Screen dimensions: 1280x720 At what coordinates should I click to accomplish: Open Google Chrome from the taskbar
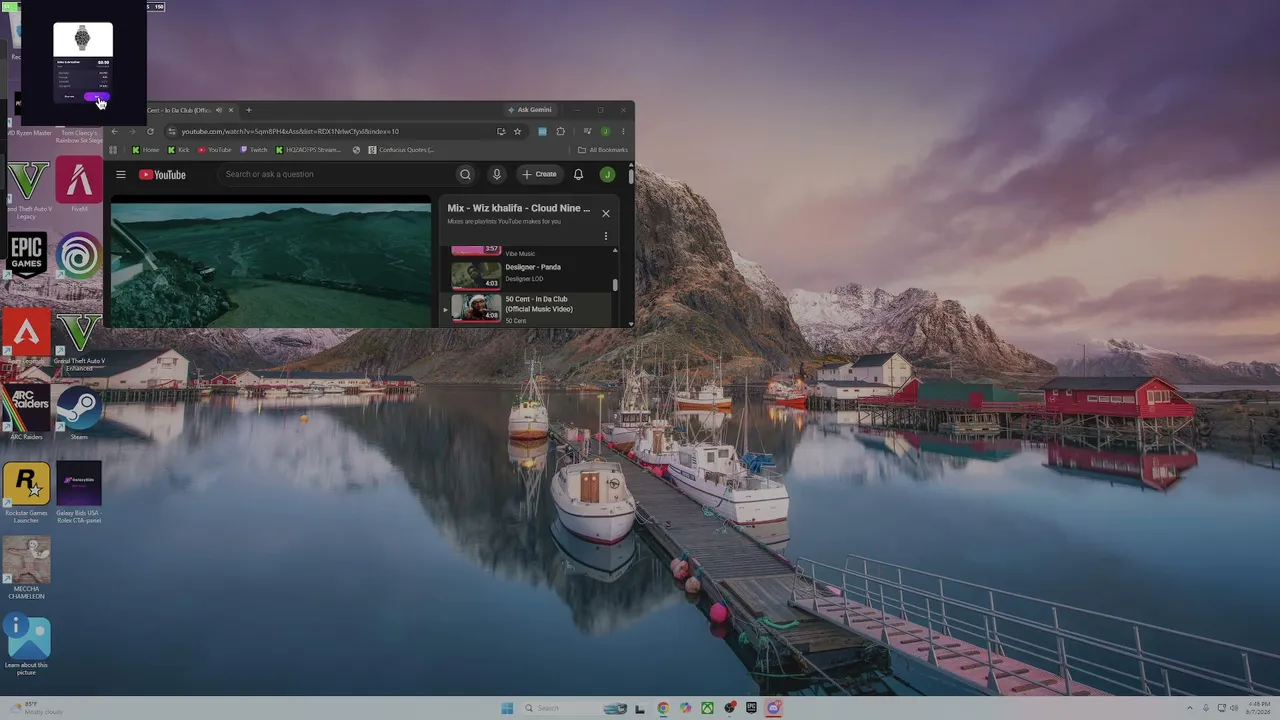663,708
